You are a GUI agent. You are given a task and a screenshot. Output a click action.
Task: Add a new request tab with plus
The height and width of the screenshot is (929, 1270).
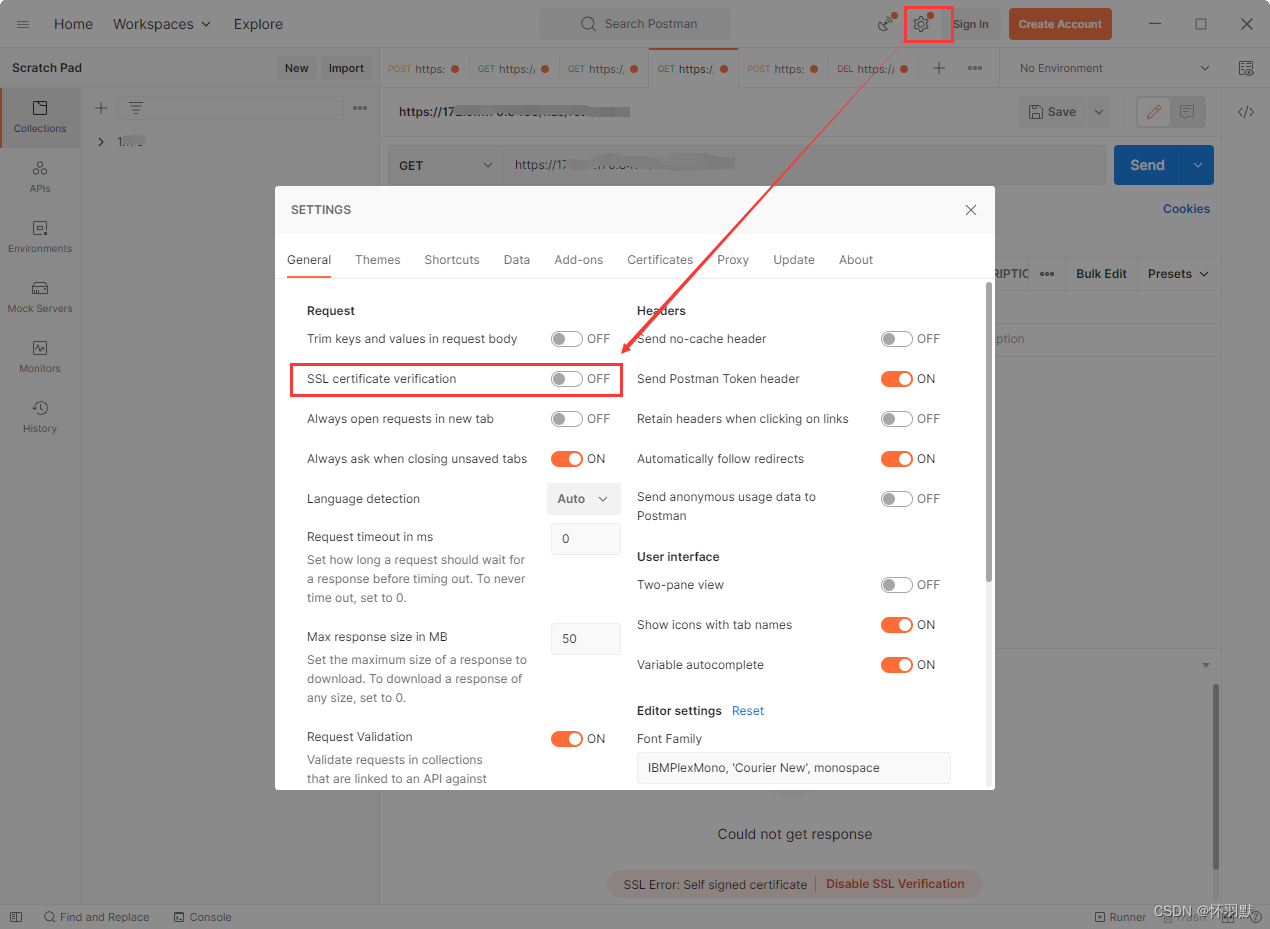pos(938,68)
